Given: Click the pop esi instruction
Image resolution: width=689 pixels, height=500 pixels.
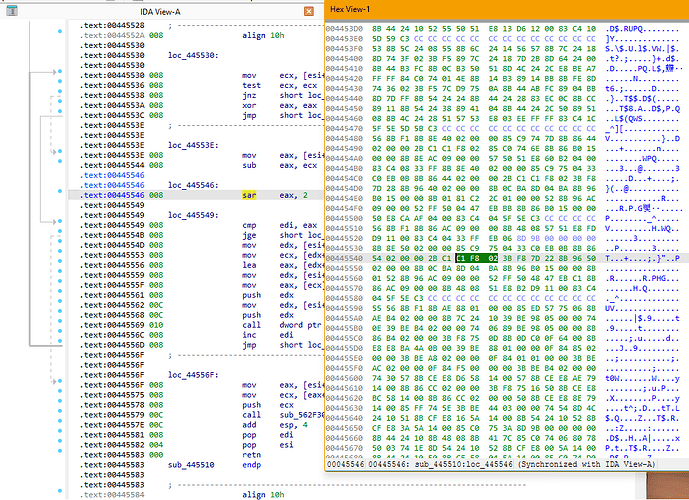Looking at the screenshot, I should click(x=268, y=445).
